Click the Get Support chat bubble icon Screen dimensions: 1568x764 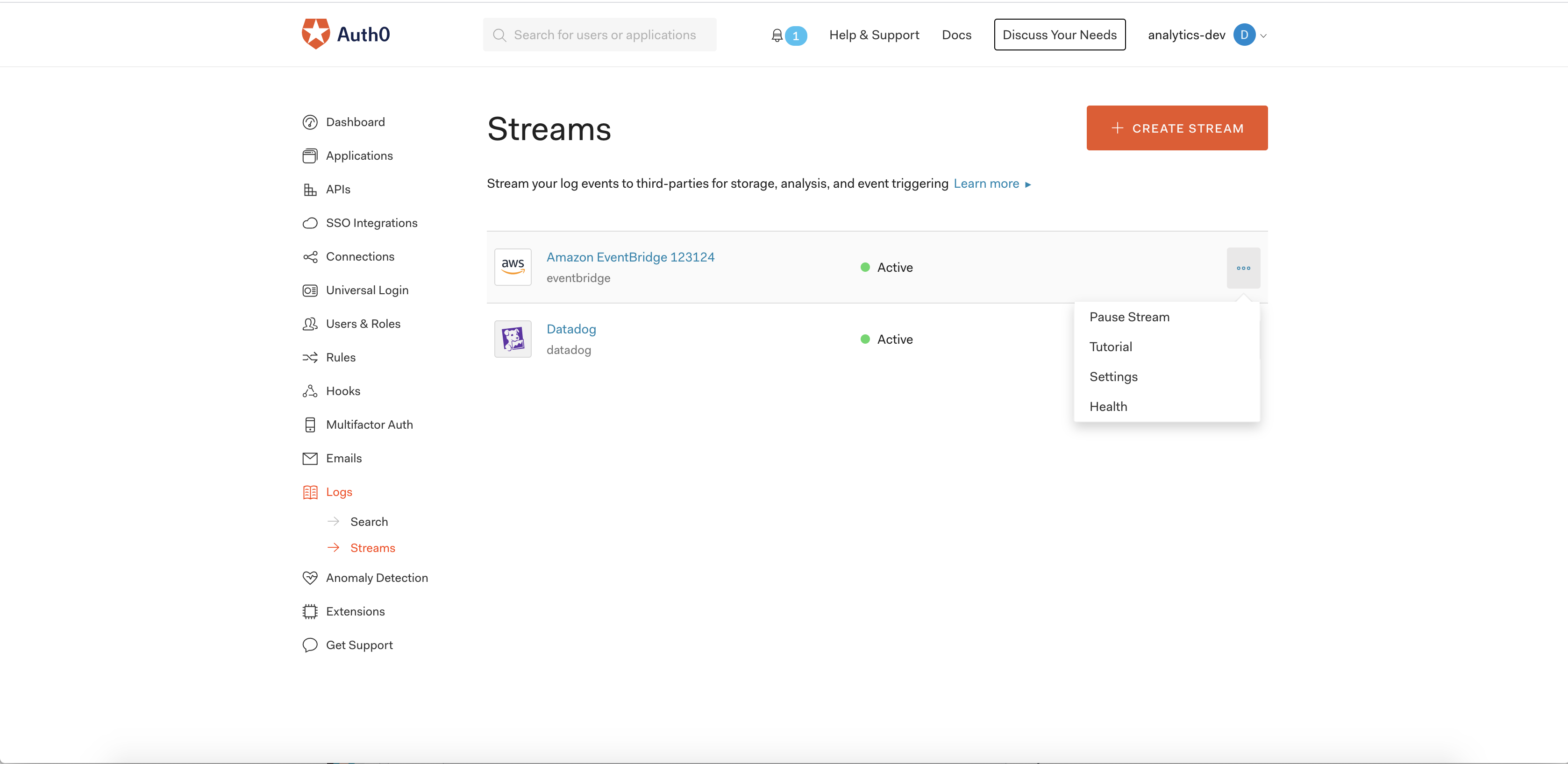(310, 645)
